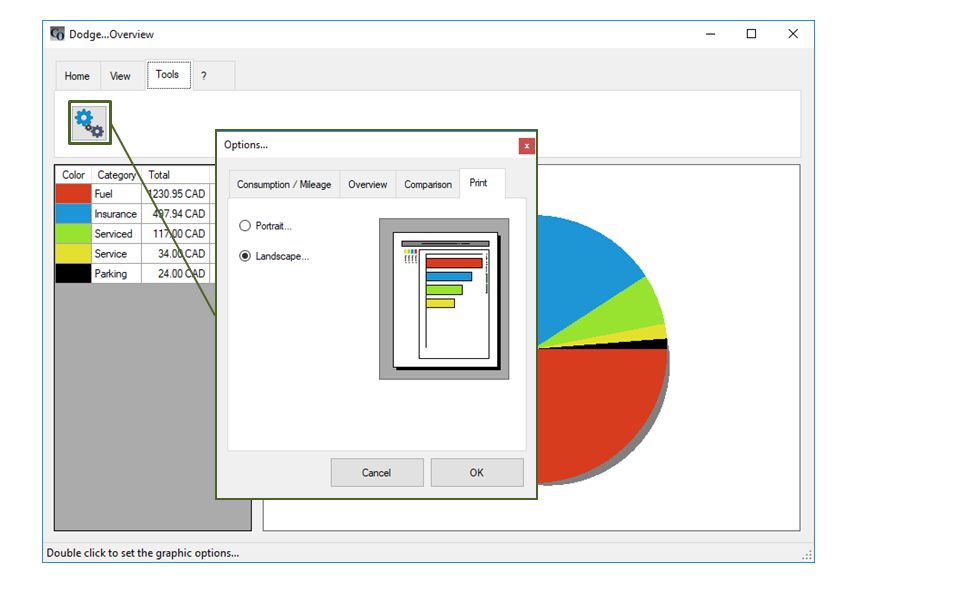Click the page orientation preview image
Image resolution: width=960 pixels, height=600 pixels.
(x=444, y=299)
